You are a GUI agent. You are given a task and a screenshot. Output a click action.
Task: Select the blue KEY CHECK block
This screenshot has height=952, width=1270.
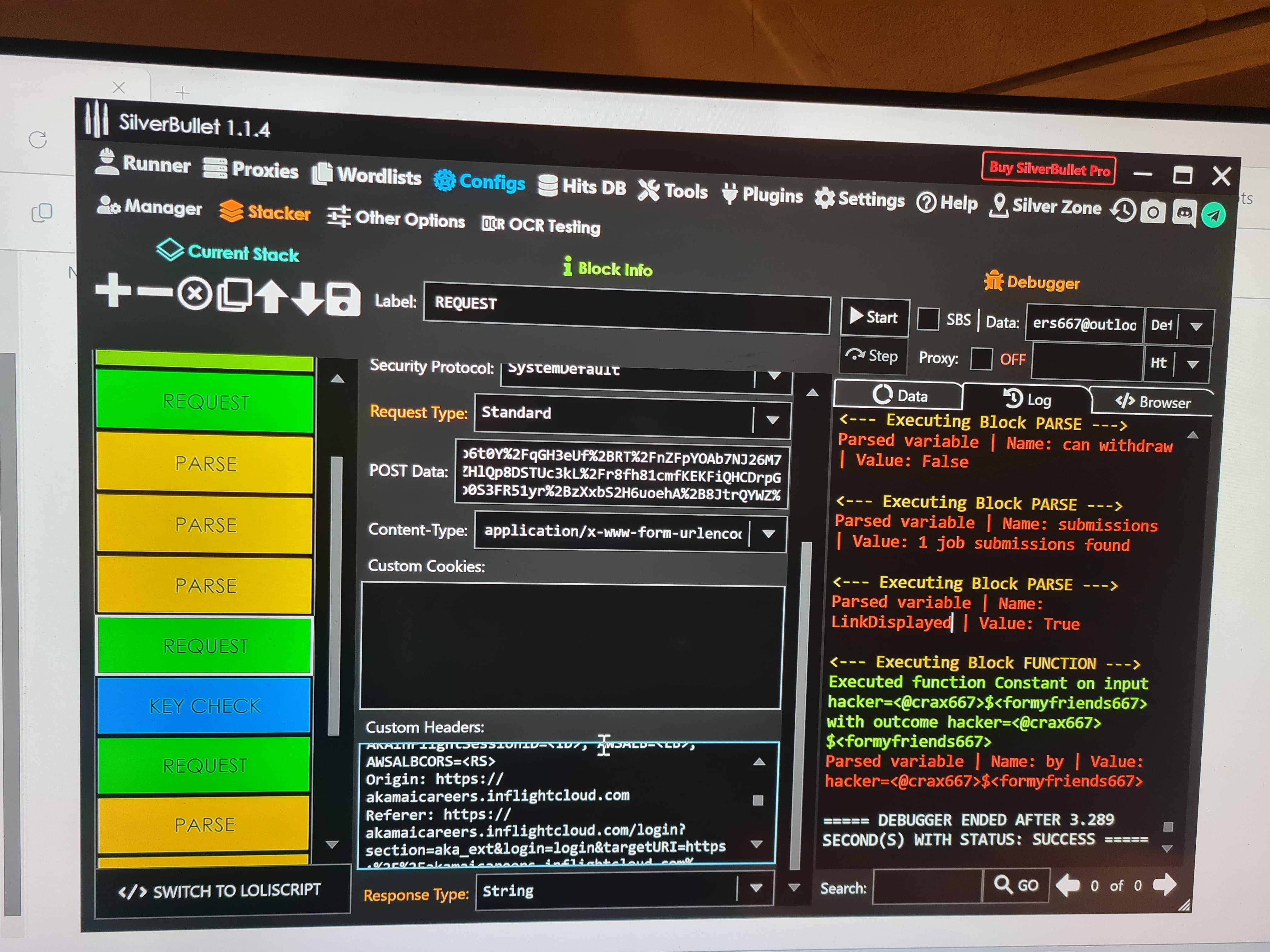point(205,706)
